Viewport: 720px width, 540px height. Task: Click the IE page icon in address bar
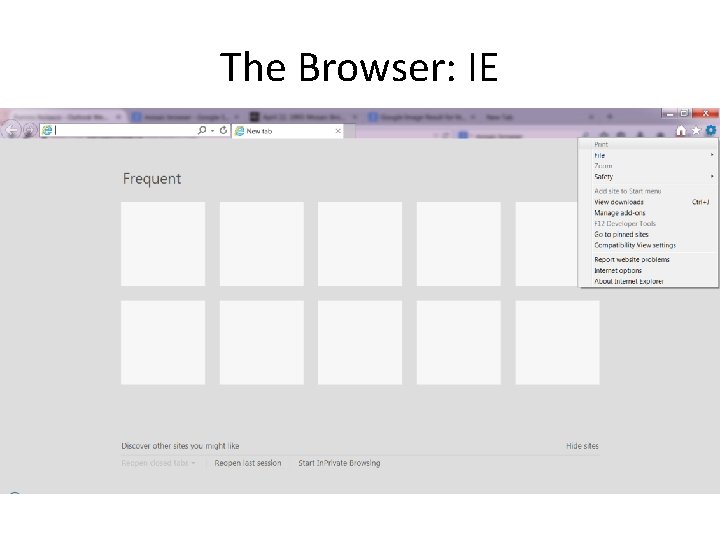[x=47, y=130]
